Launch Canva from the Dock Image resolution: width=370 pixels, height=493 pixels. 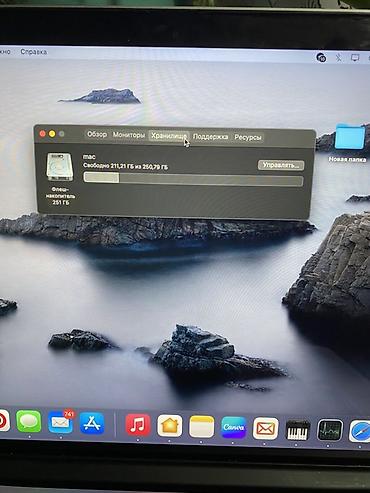coord(233,427)
